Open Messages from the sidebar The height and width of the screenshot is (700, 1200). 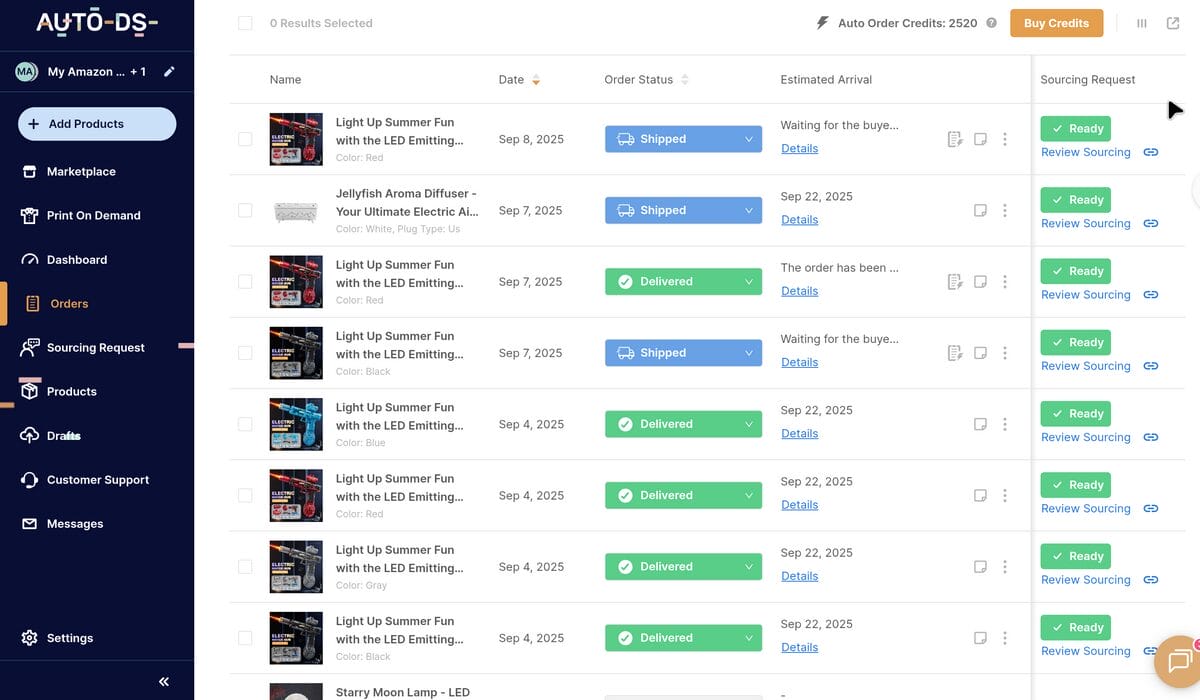click(x=30, y=523)
